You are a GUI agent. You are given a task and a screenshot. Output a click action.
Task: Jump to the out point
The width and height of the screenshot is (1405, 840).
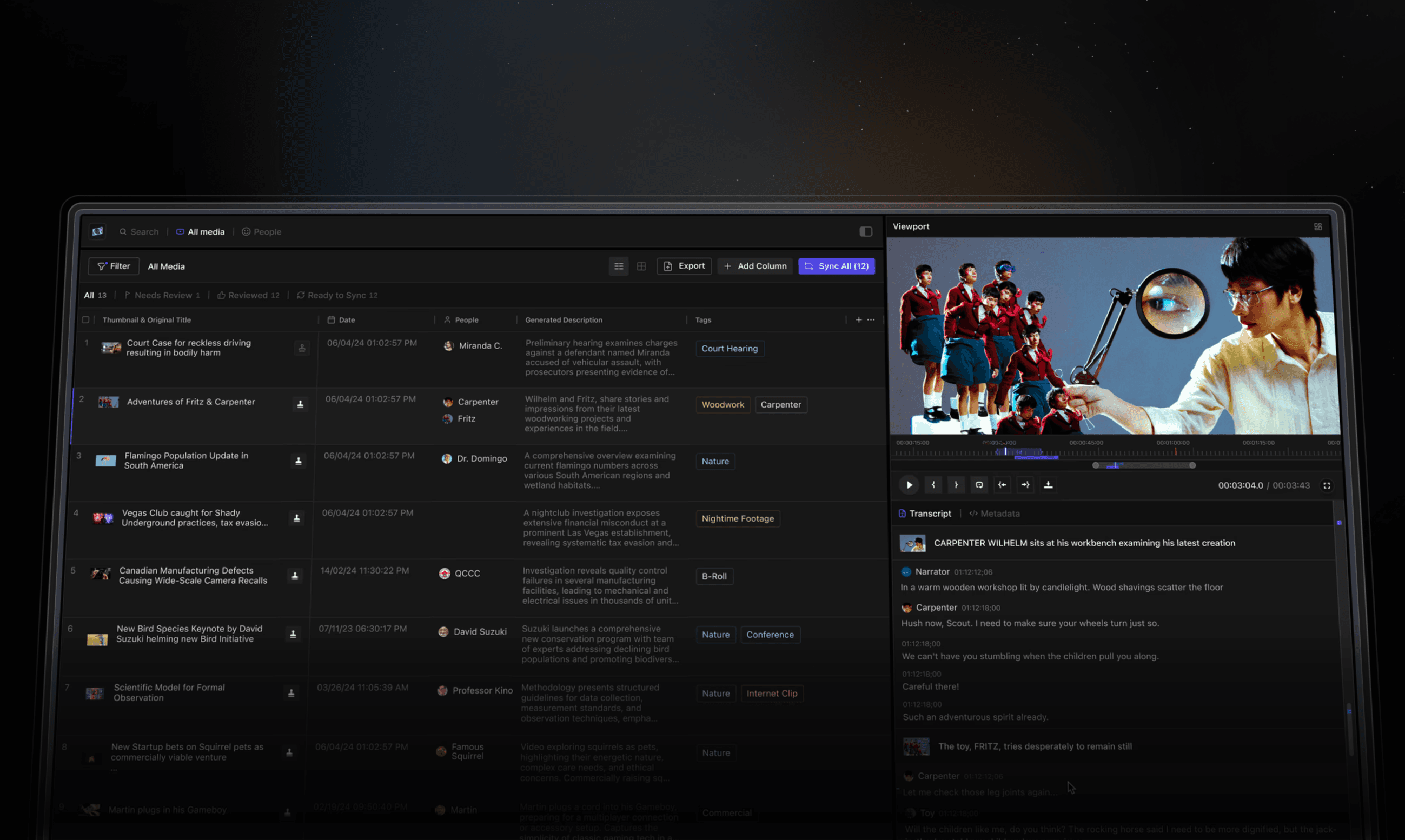click(x=1025, y=485)
